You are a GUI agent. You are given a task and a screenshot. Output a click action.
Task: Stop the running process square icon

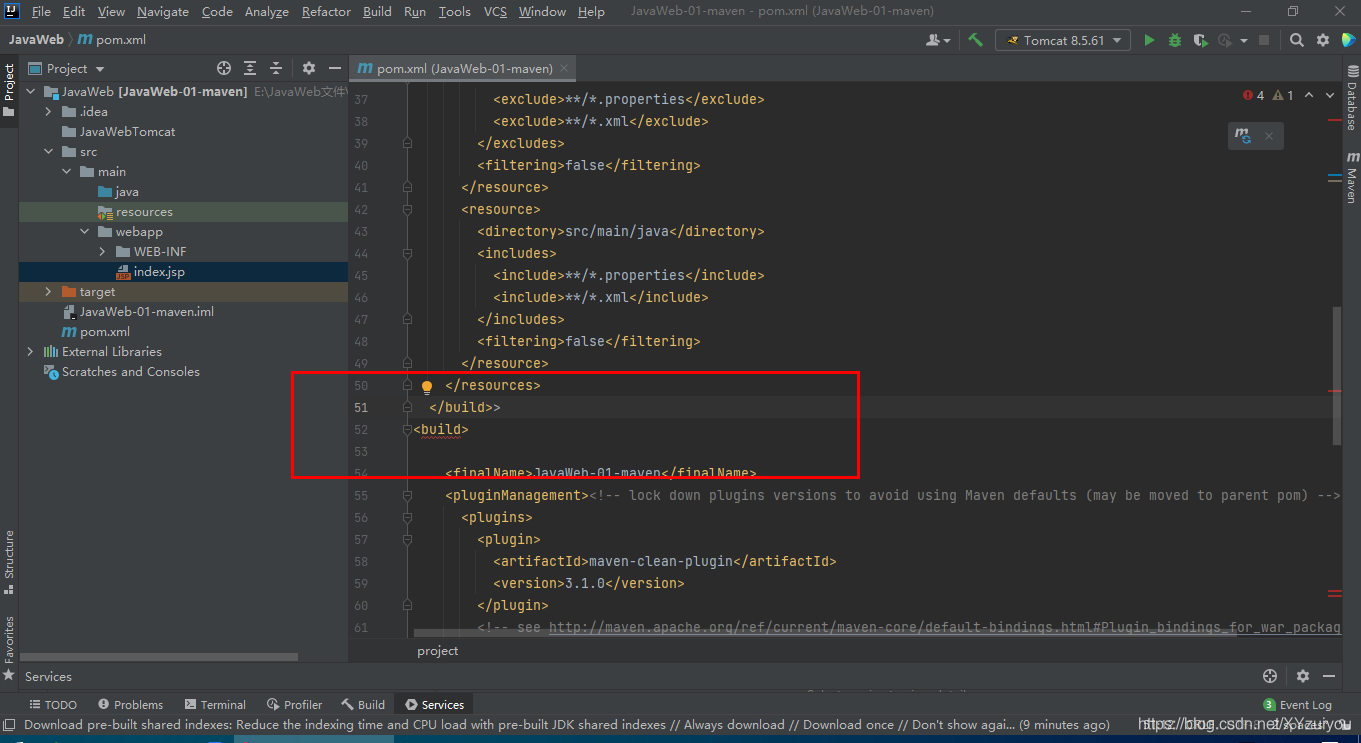1264,40
